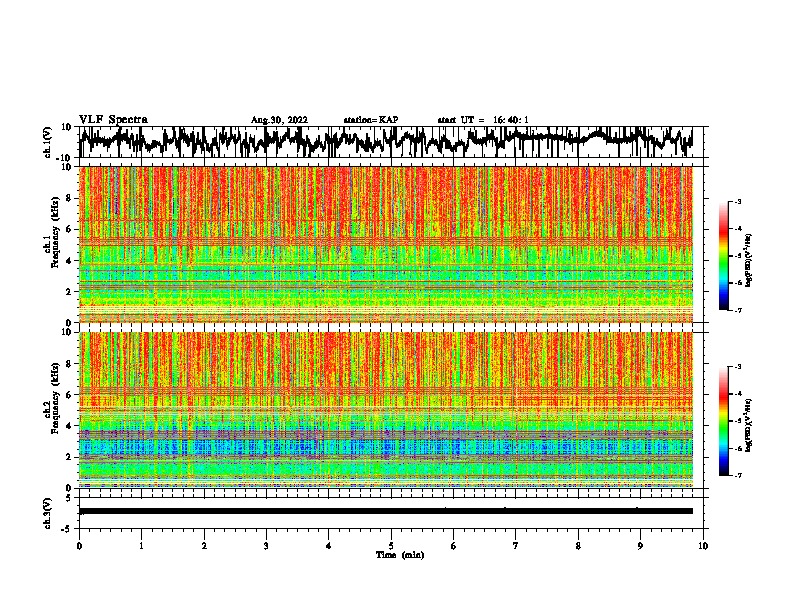Click the "-3" label on ch.1 color bar

point(738,201)
